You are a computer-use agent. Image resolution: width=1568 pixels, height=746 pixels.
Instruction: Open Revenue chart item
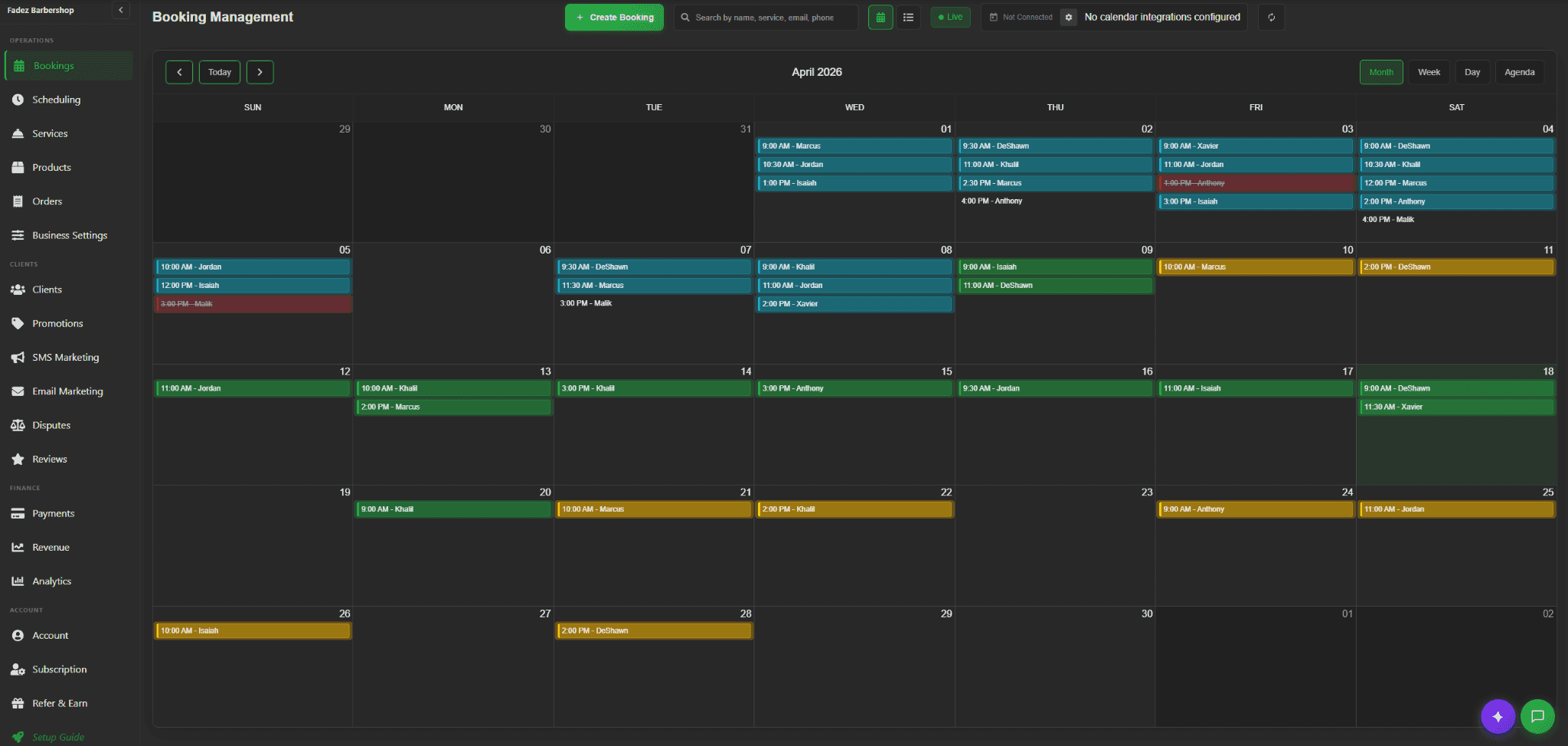(69, 547)
